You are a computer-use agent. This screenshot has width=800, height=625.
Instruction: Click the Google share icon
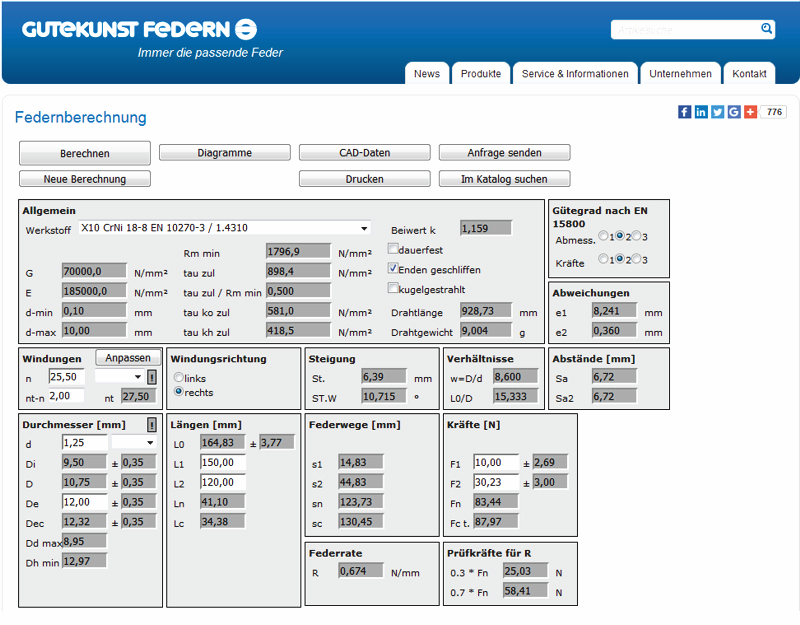[x=734, y=112]
